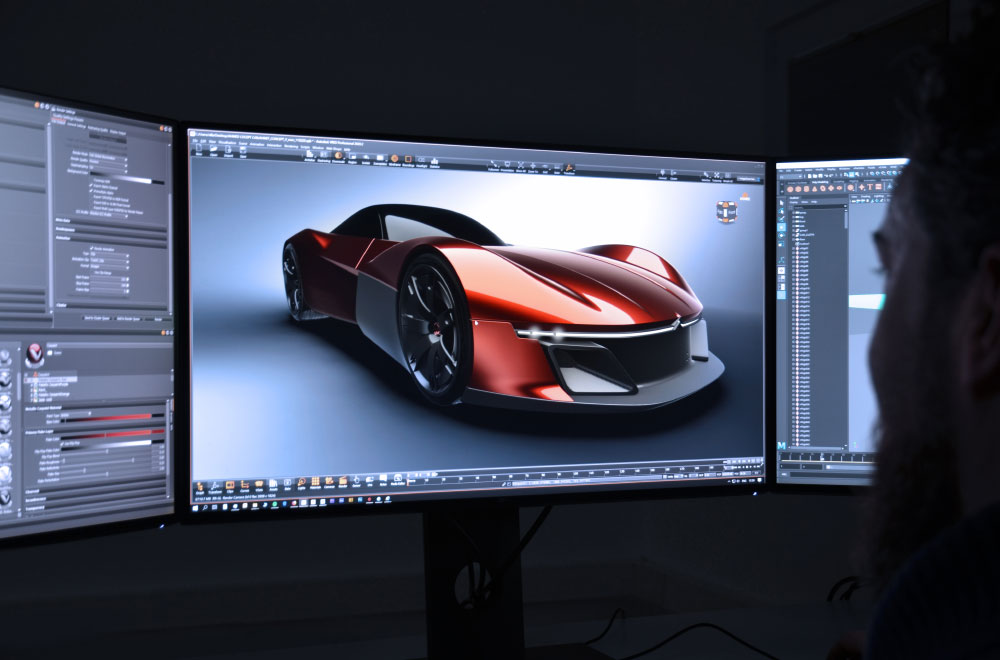Click the Background Color gradient bar
This screenshot has width=1000, height=660.
[121, 177]
